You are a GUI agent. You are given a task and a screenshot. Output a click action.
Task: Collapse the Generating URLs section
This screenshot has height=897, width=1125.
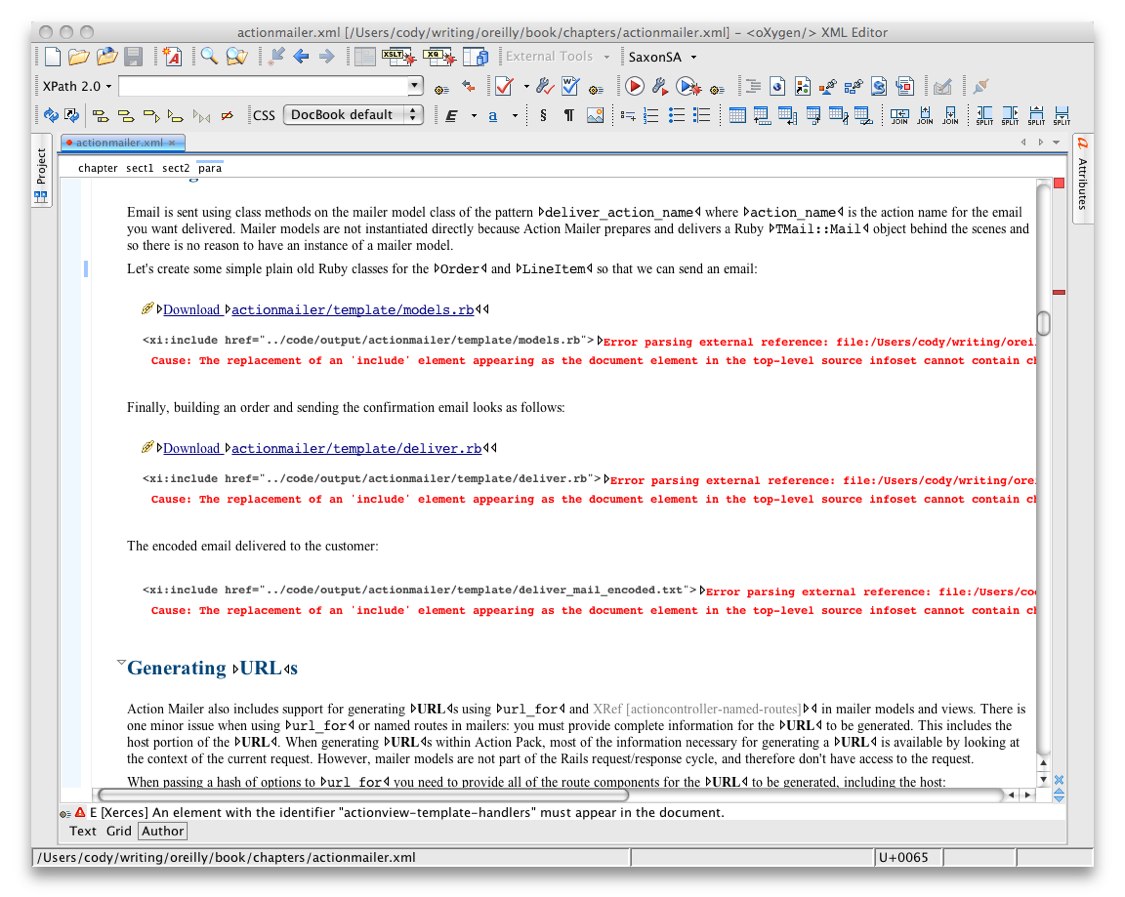pos(121,664)
